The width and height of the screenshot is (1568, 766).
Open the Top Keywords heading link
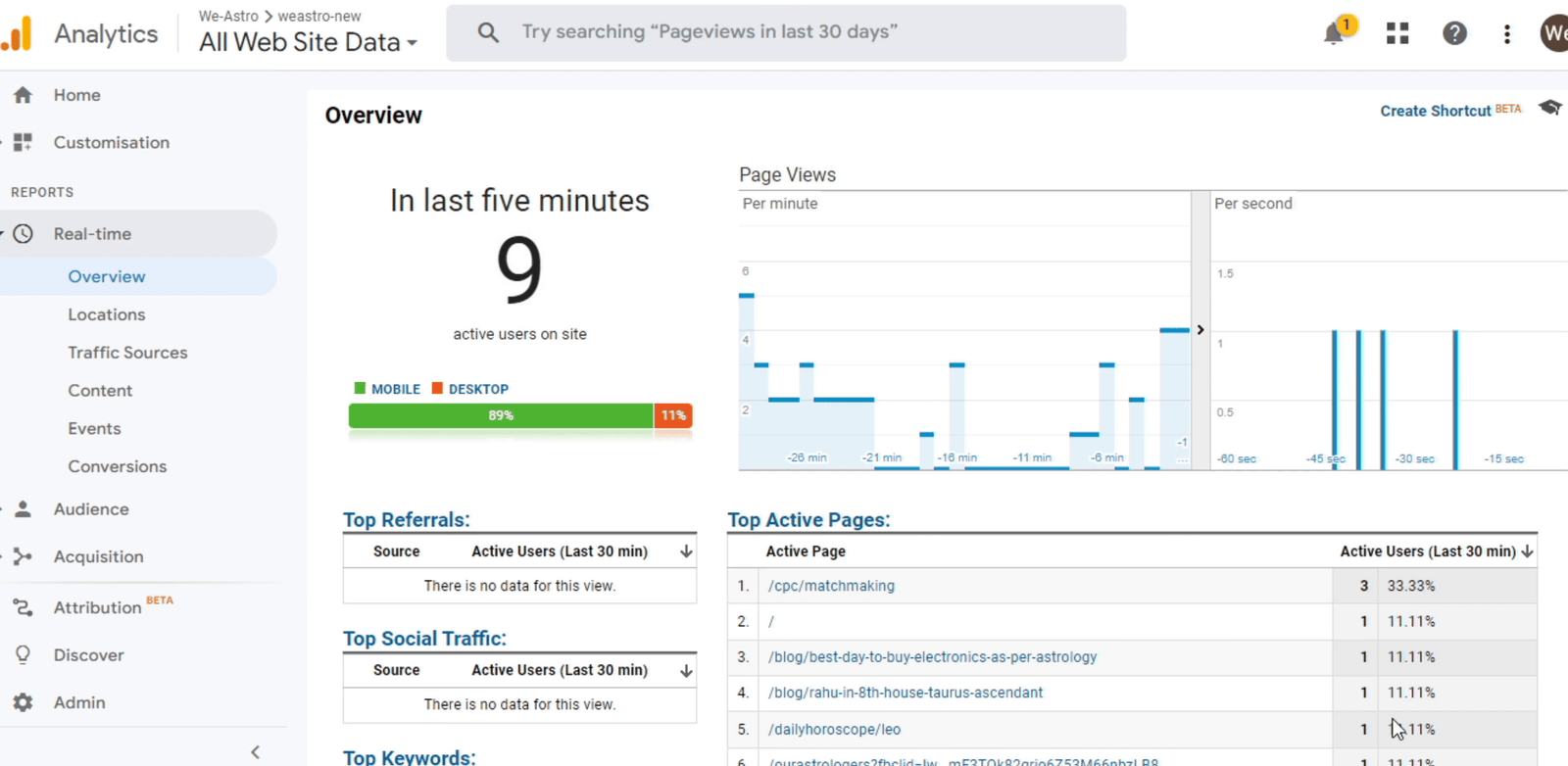pos(409,757)
